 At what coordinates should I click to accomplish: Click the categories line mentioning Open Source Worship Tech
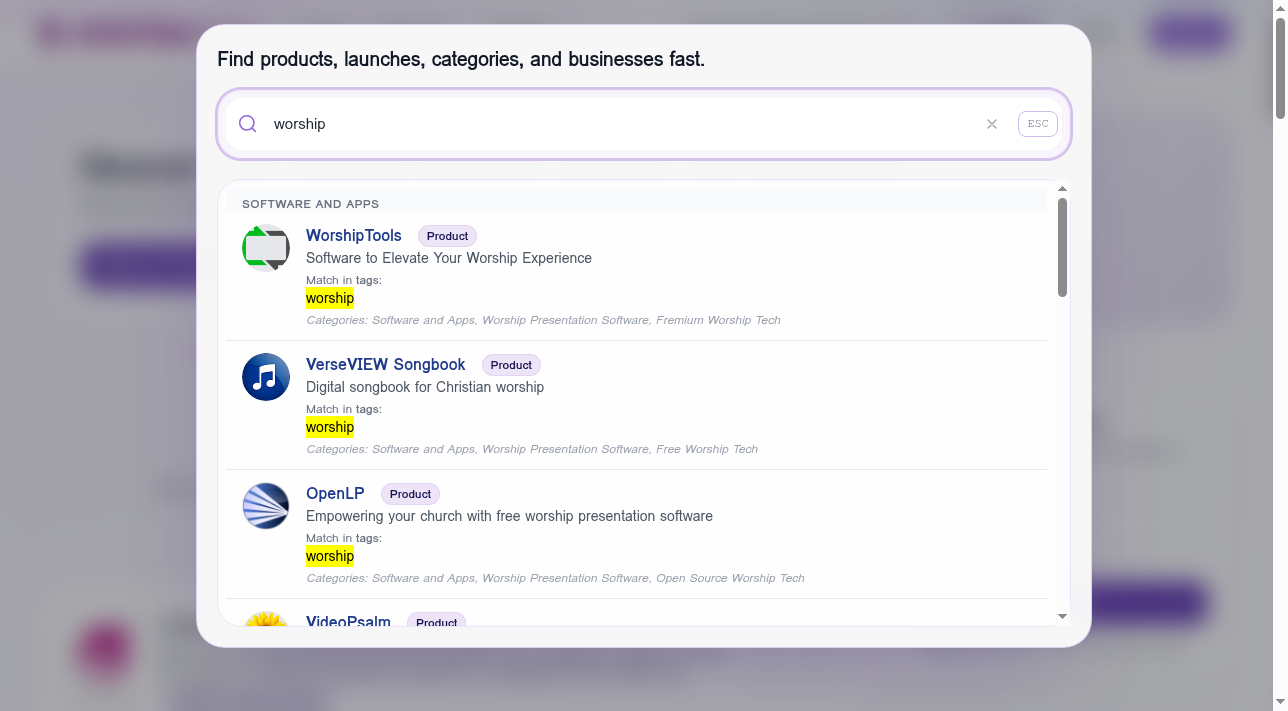click(x=555, y=578)
